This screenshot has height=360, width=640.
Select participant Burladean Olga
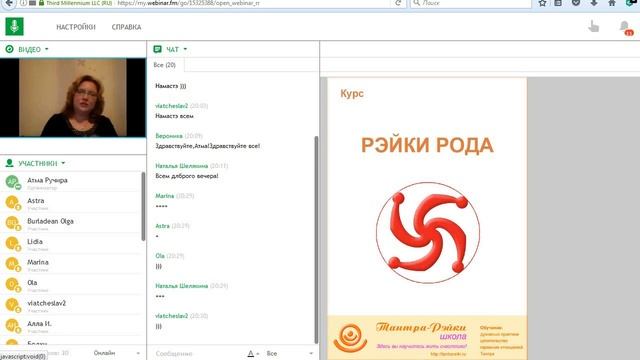71,223
